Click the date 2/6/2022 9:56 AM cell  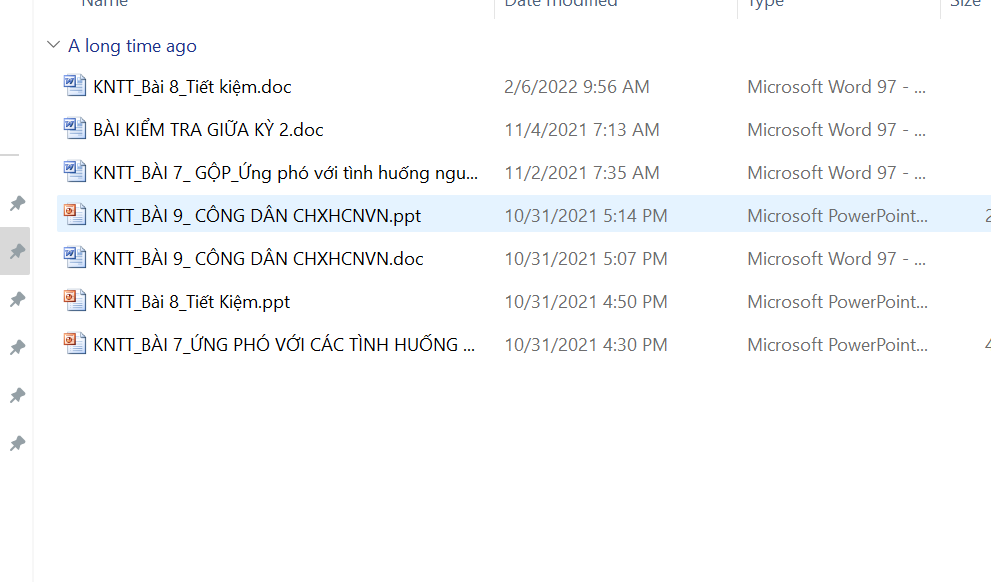pos(576,87)
